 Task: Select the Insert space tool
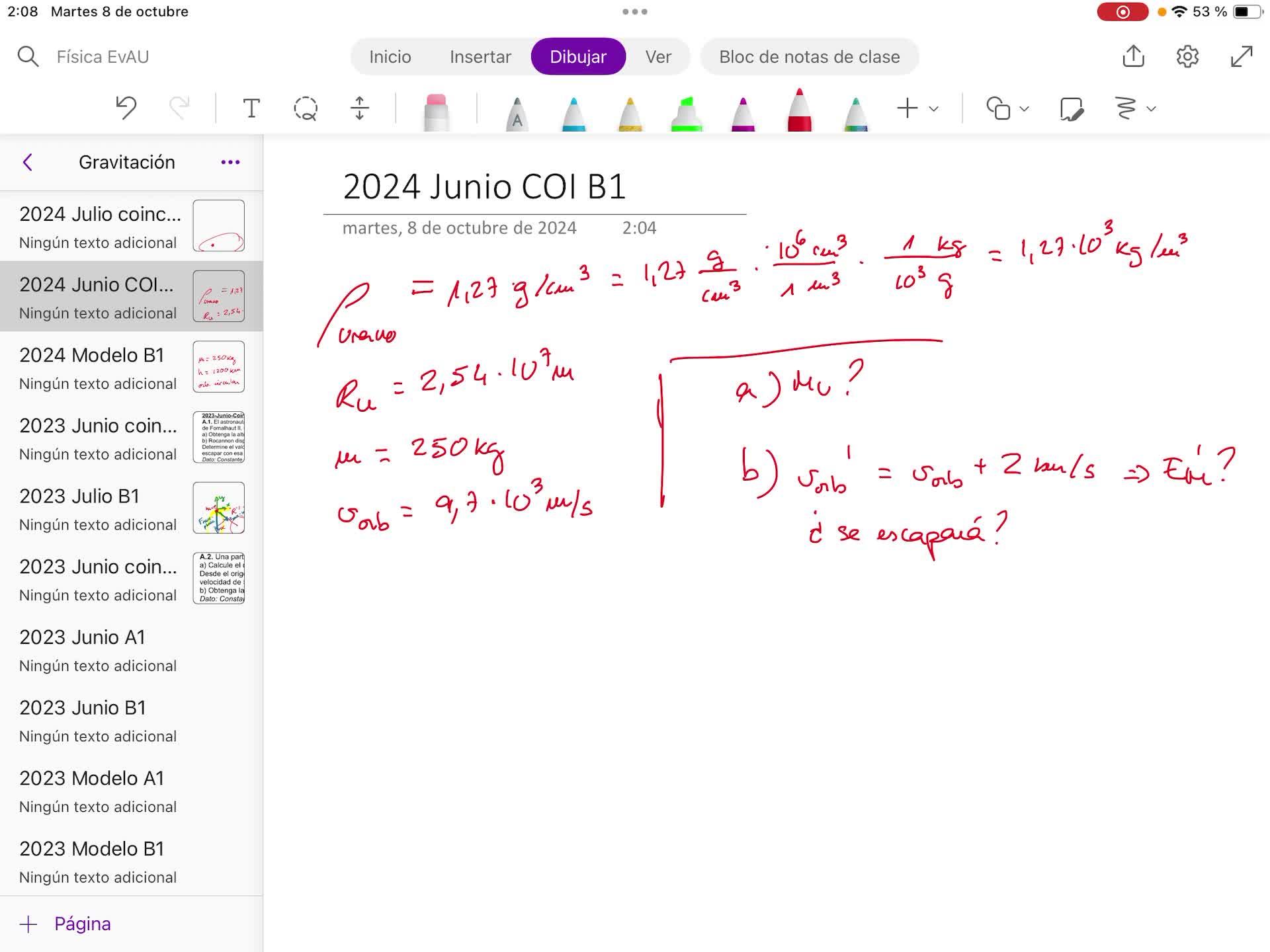360,108
